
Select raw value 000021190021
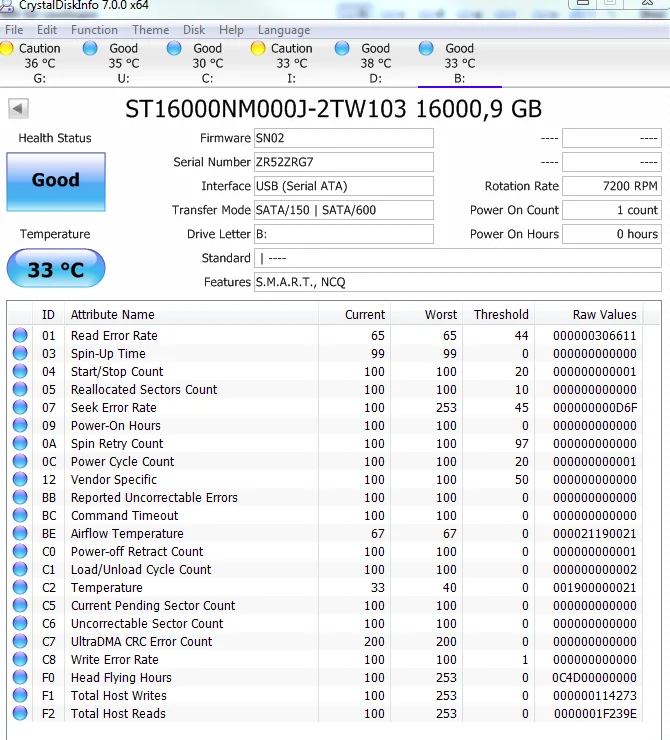[595, 534]
